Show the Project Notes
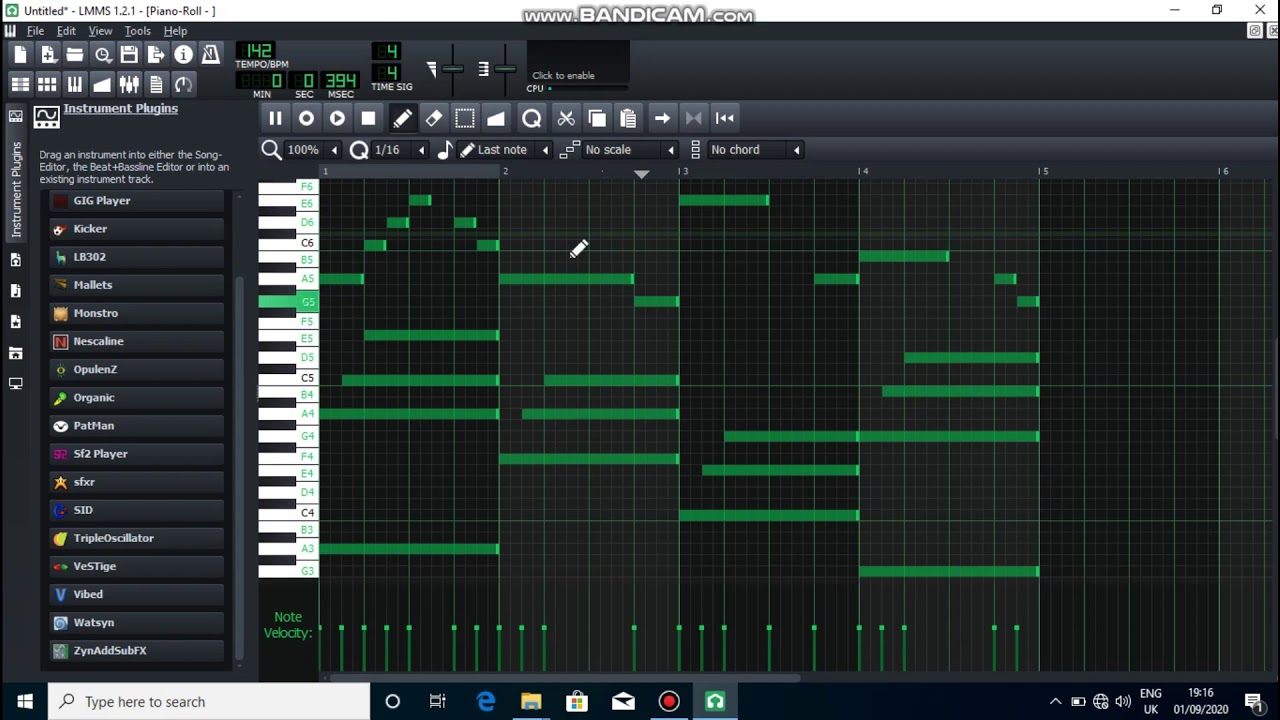1280x720 pixels. [156, 84]
